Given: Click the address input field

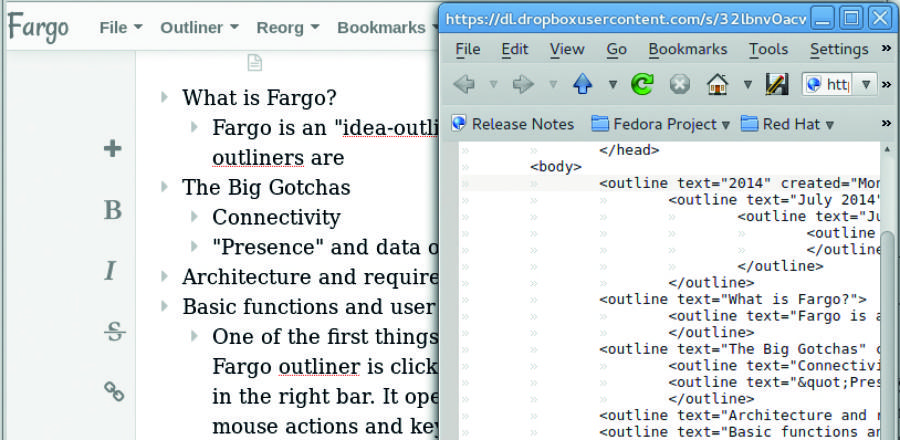Looking at the screenshot, I should [x=838, y=85].
